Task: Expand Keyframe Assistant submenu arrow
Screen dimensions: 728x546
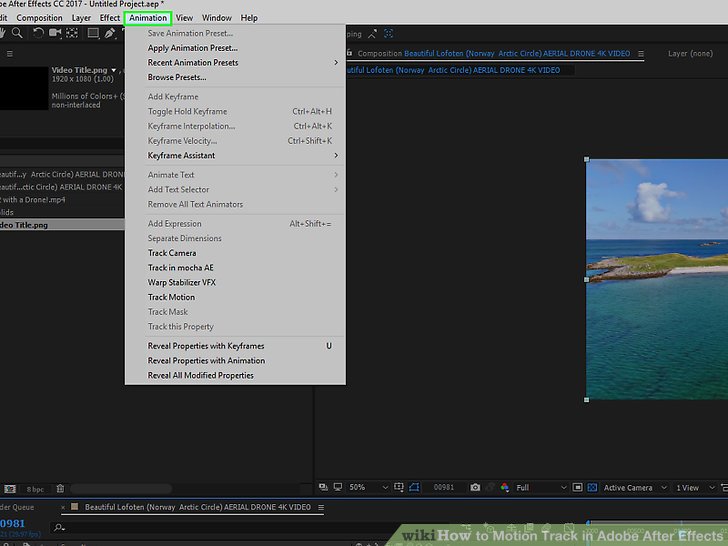Action: pyautogui.click(x=336, y=156)
